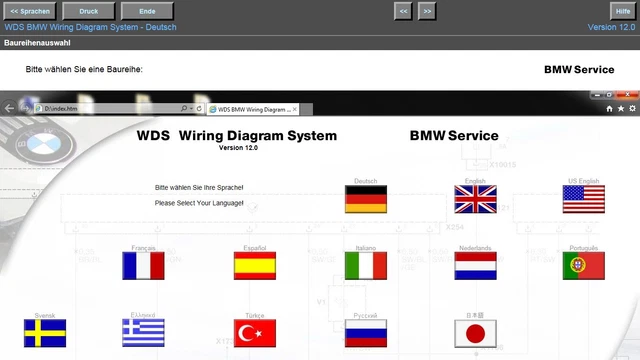Click the << Sprachen button

click(30, 11)
